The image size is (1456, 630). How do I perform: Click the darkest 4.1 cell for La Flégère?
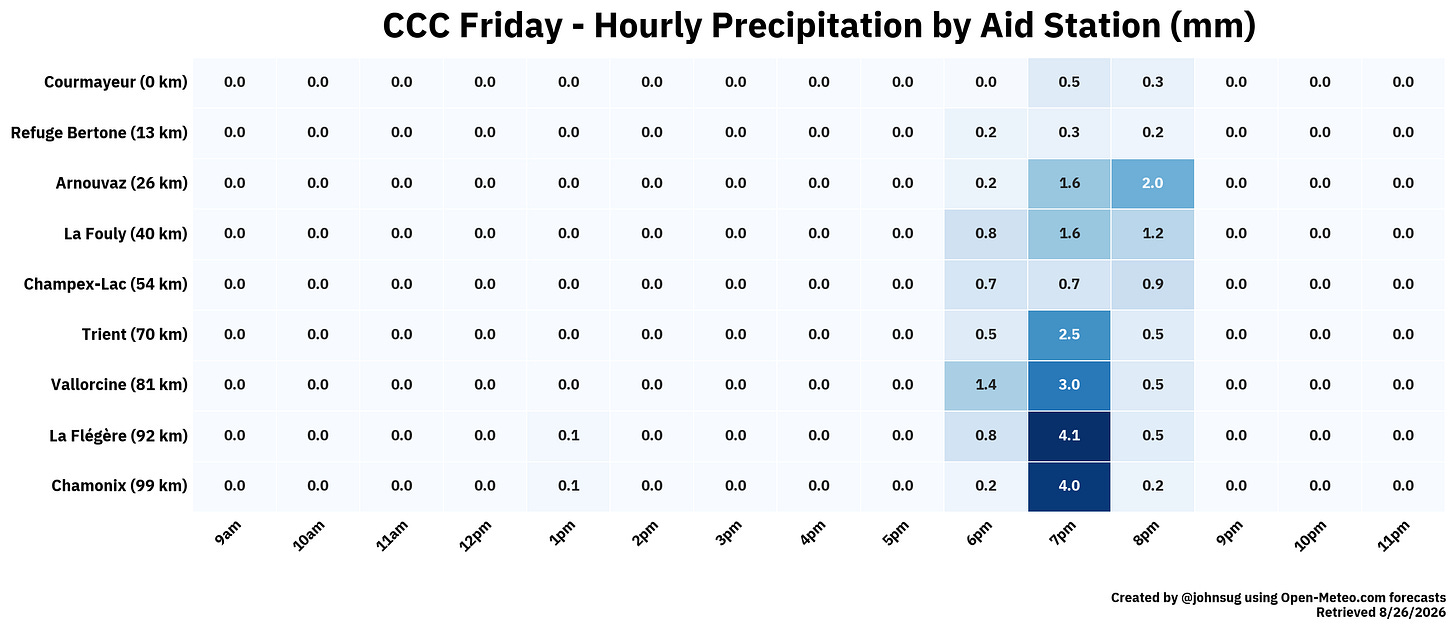coord(1069,435)
